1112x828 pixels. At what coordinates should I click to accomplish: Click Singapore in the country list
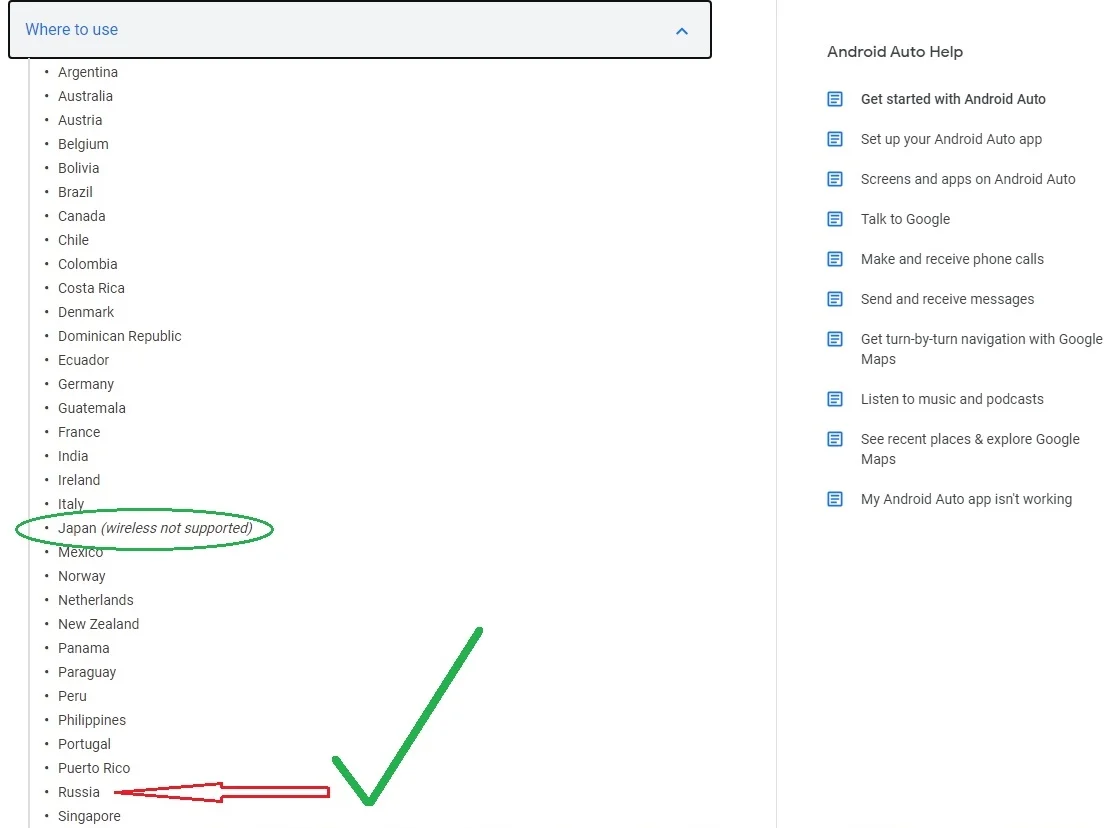tap(89, 817)
